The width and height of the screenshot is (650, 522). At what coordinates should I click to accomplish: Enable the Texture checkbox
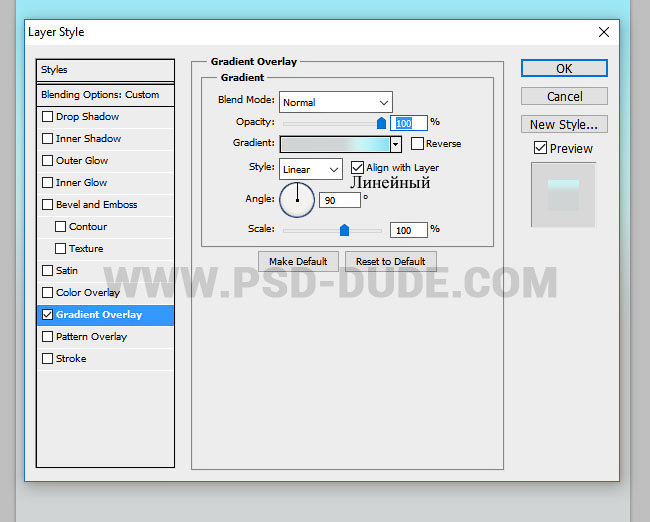tap(60, 248)
